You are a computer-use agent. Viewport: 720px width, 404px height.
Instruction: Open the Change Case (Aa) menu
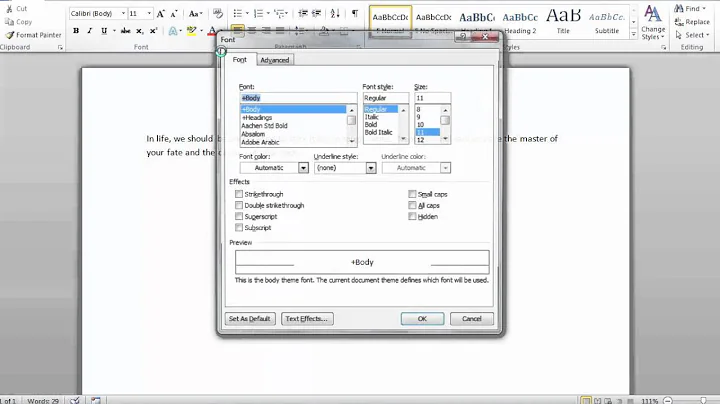[x=195, y=14]
